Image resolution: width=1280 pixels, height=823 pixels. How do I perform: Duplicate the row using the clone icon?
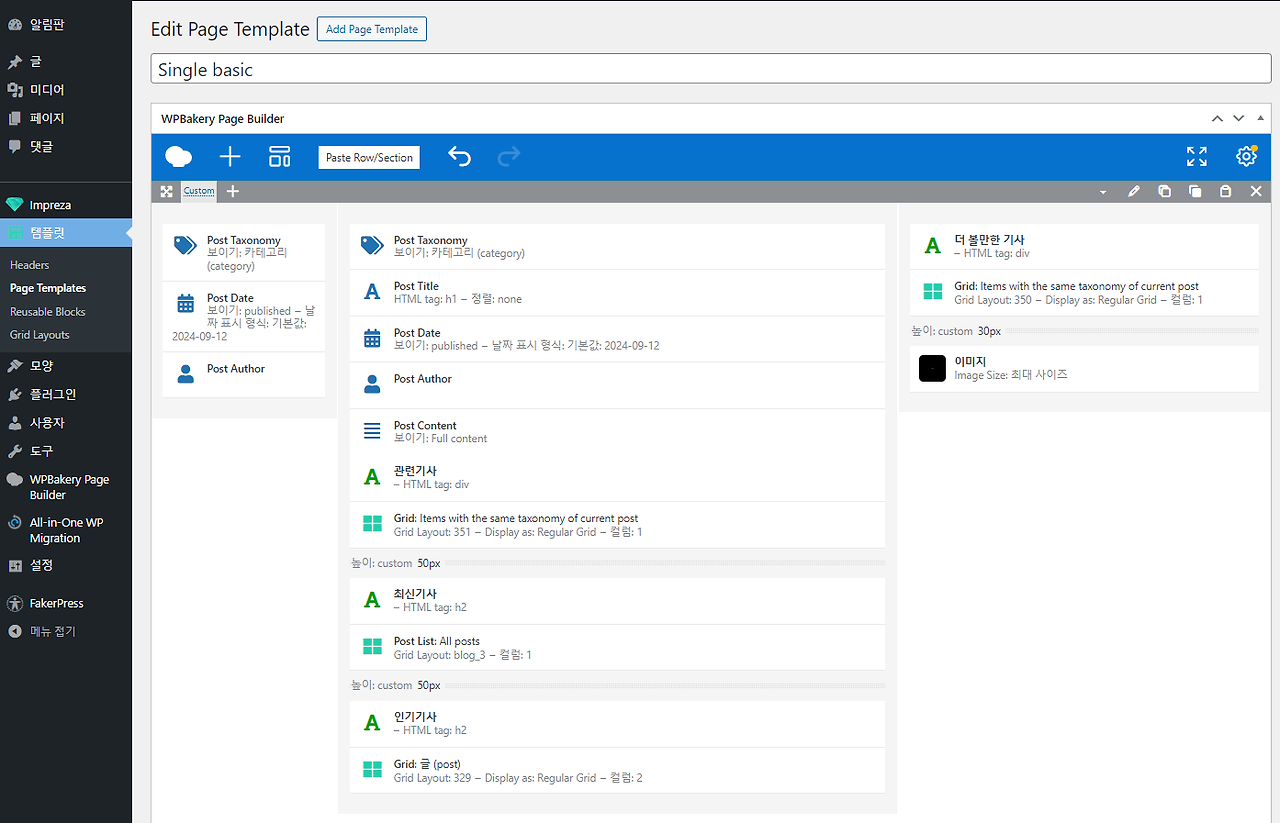(1164, 191)
